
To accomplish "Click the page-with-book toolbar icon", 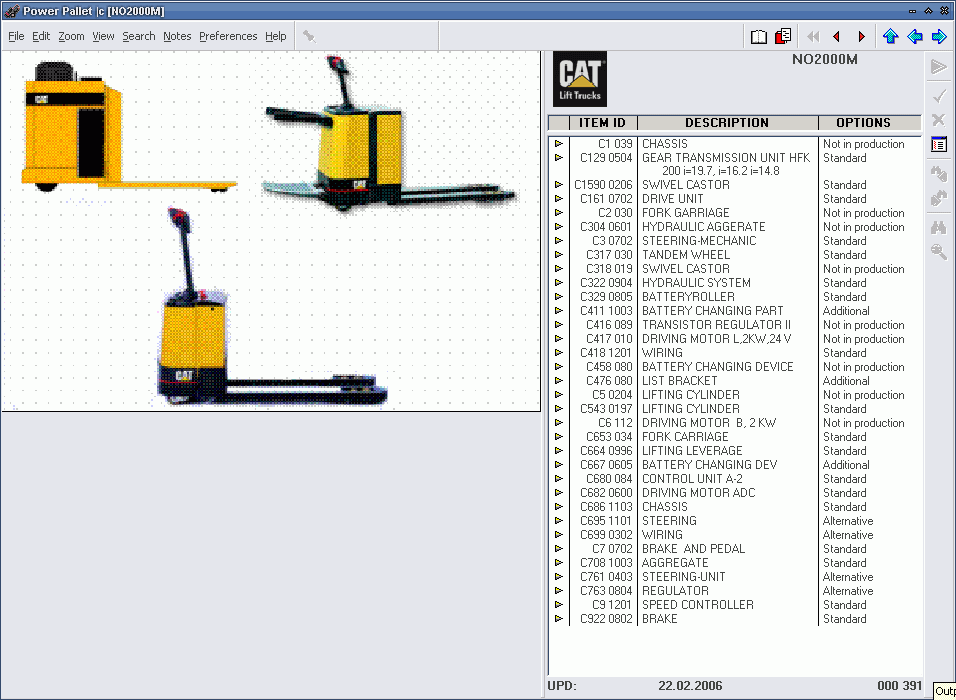I will coord(784,35).
